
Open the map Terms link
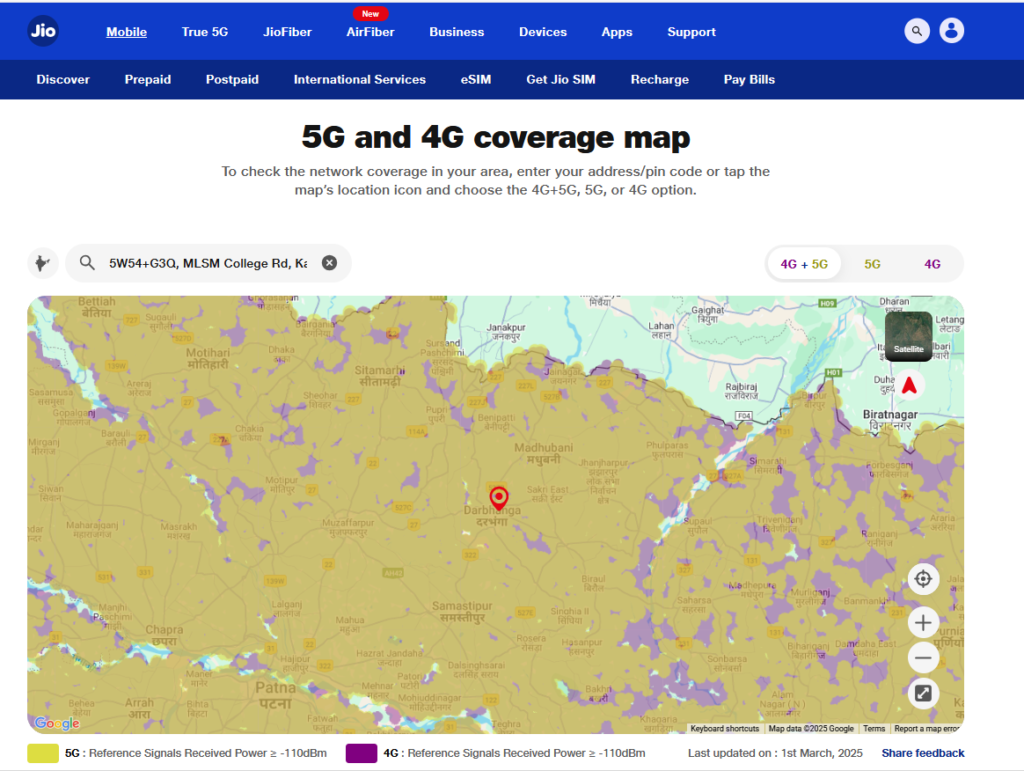(x=874, y=729)
